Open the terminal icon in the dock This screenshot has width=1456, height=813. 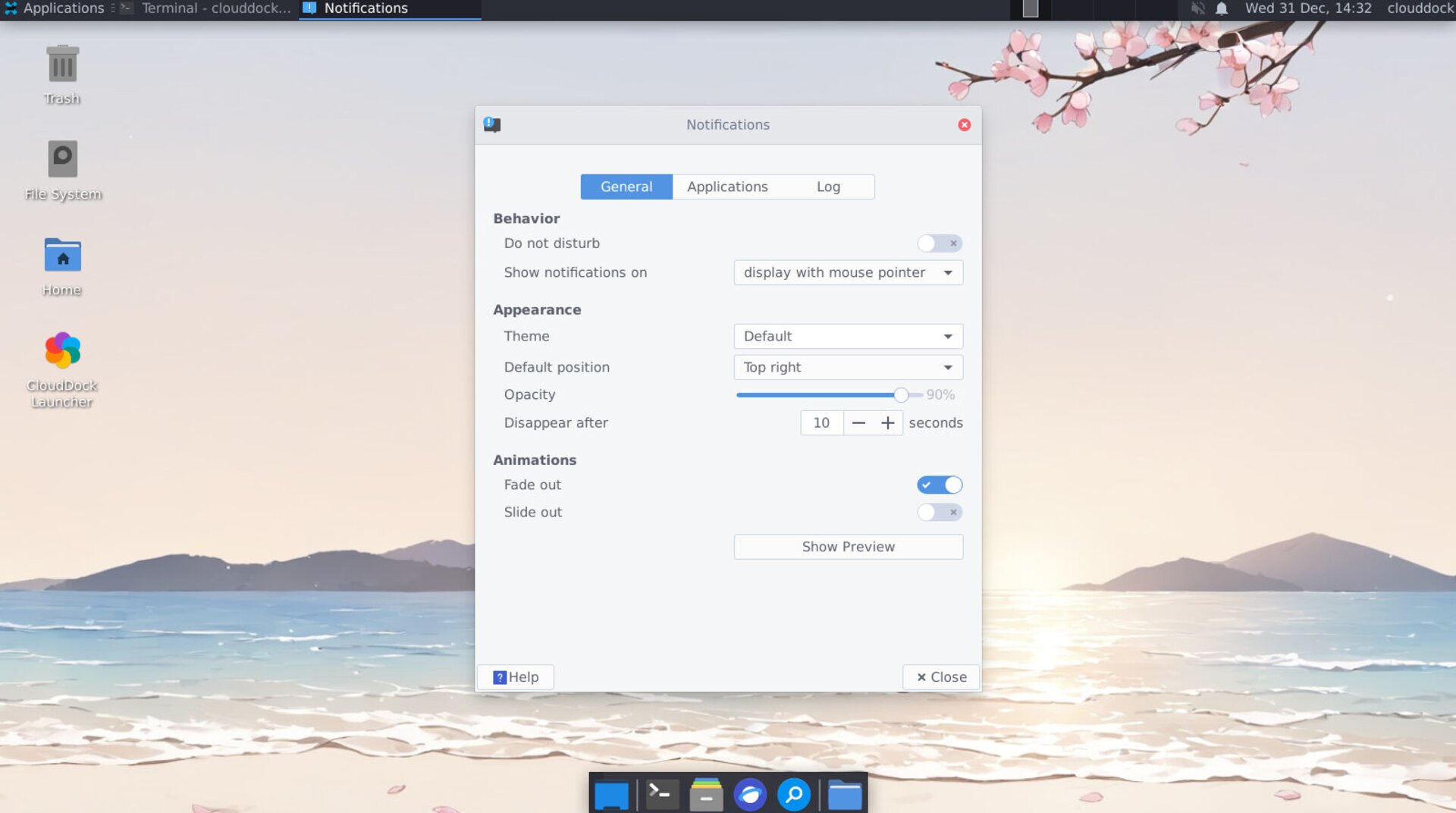tap(661, 794)
